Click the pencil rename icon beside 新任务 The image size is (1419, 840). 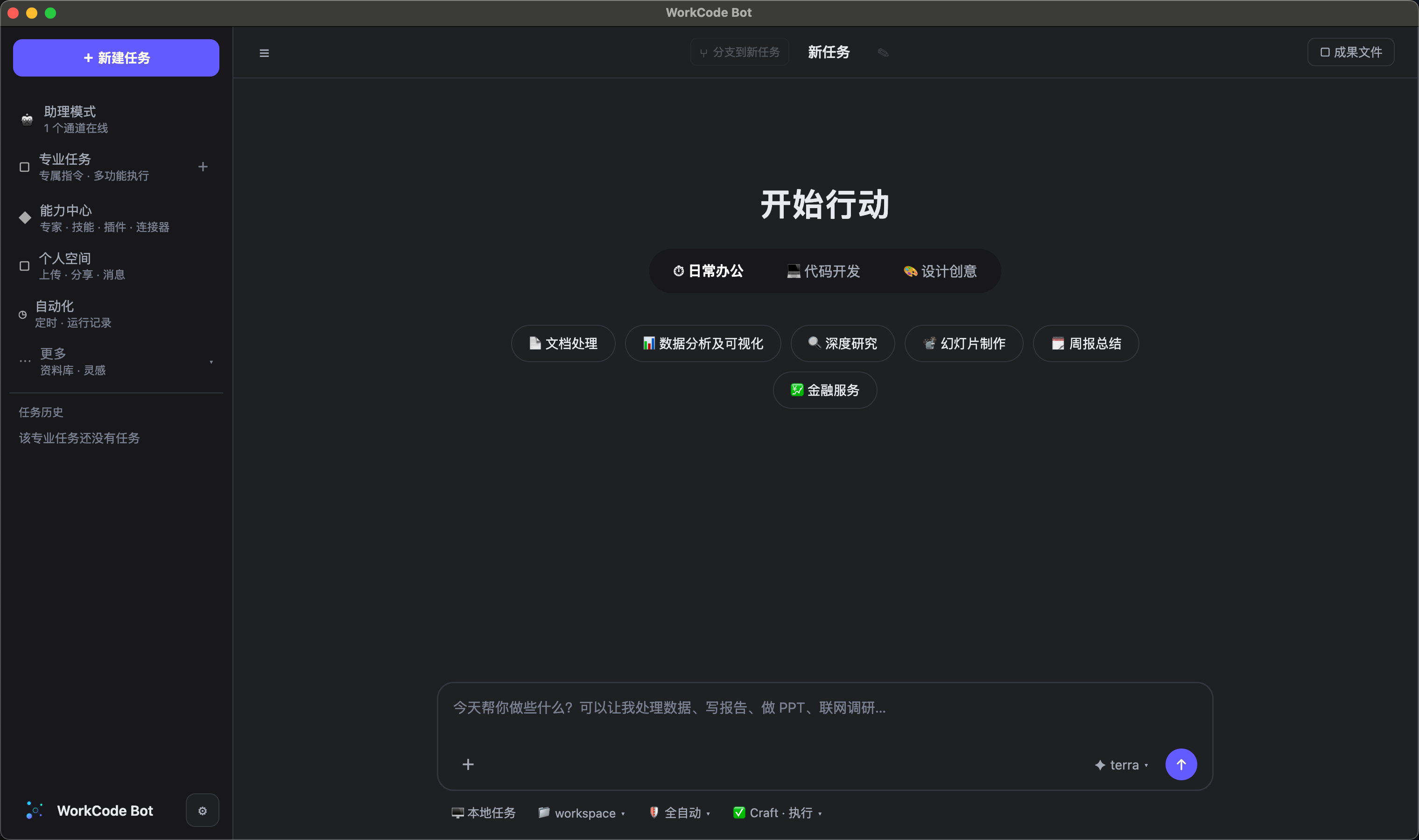pyautogui.click(x=882, y=53)
